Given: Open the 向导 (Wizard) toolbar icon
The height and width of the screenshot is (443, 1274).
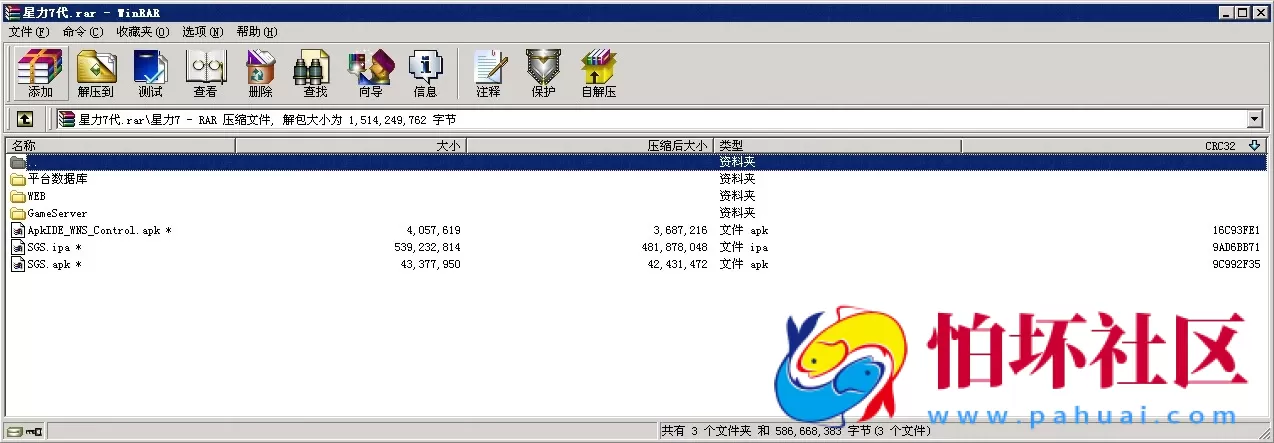Looking at the screenshot, I should tap(370, 72).
